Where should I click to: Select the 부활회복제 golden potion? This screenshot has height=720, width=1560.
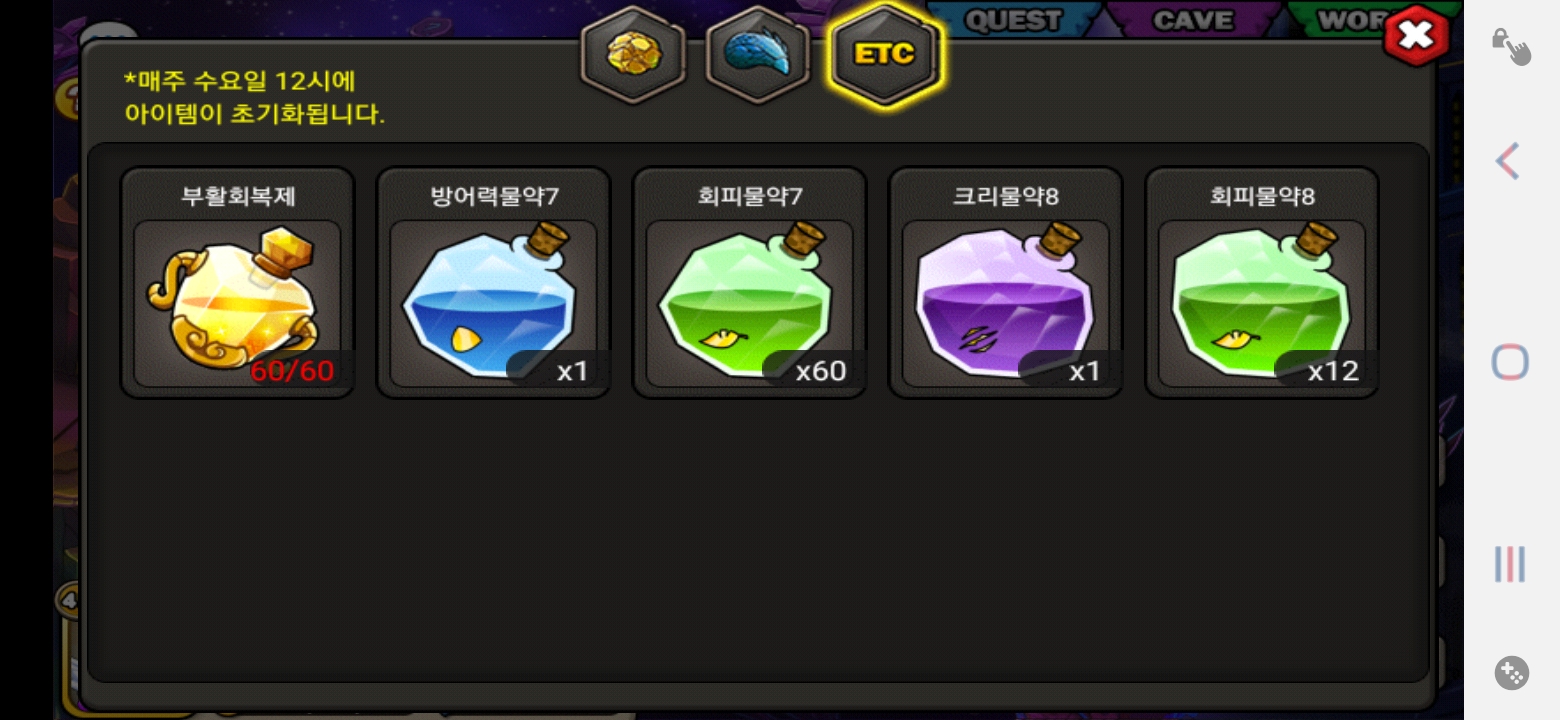click(x=237, y=302)
